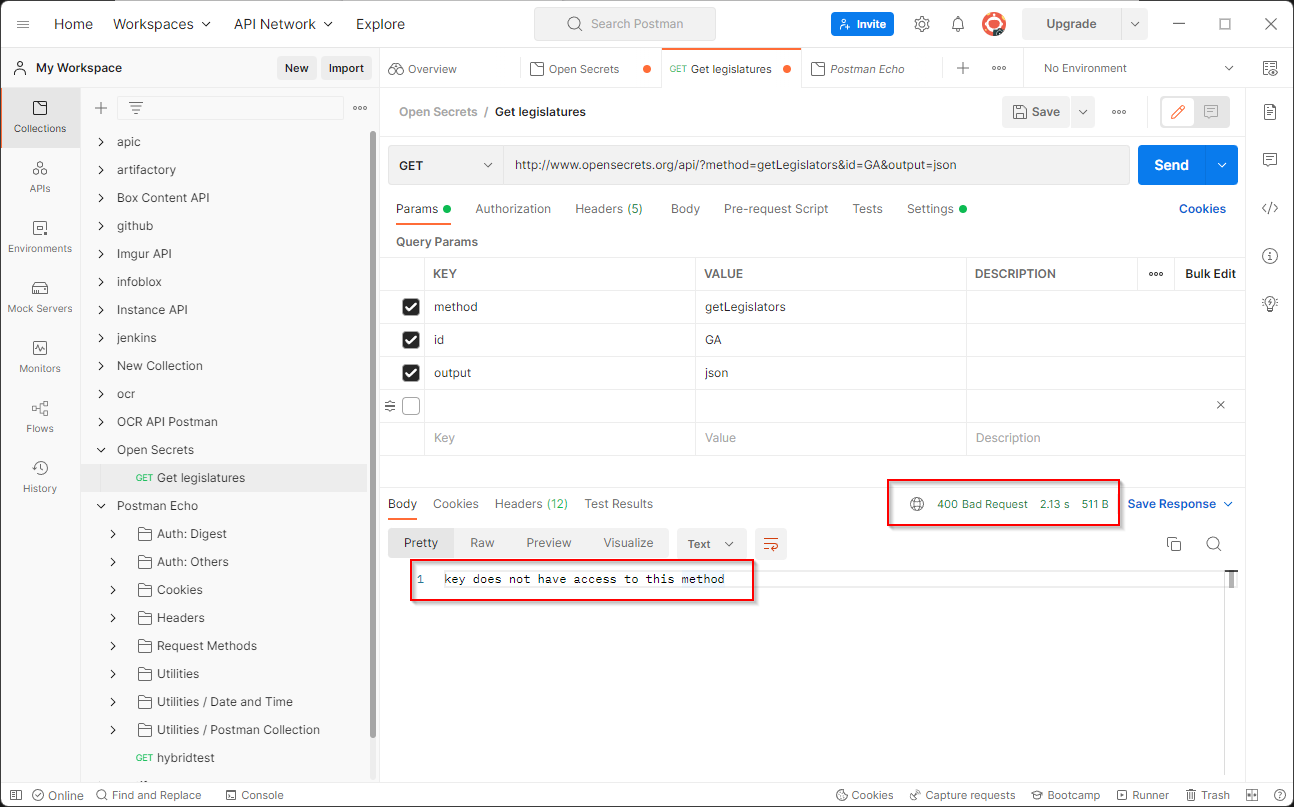Open the GET request method dropdown

tap(446, 164)
